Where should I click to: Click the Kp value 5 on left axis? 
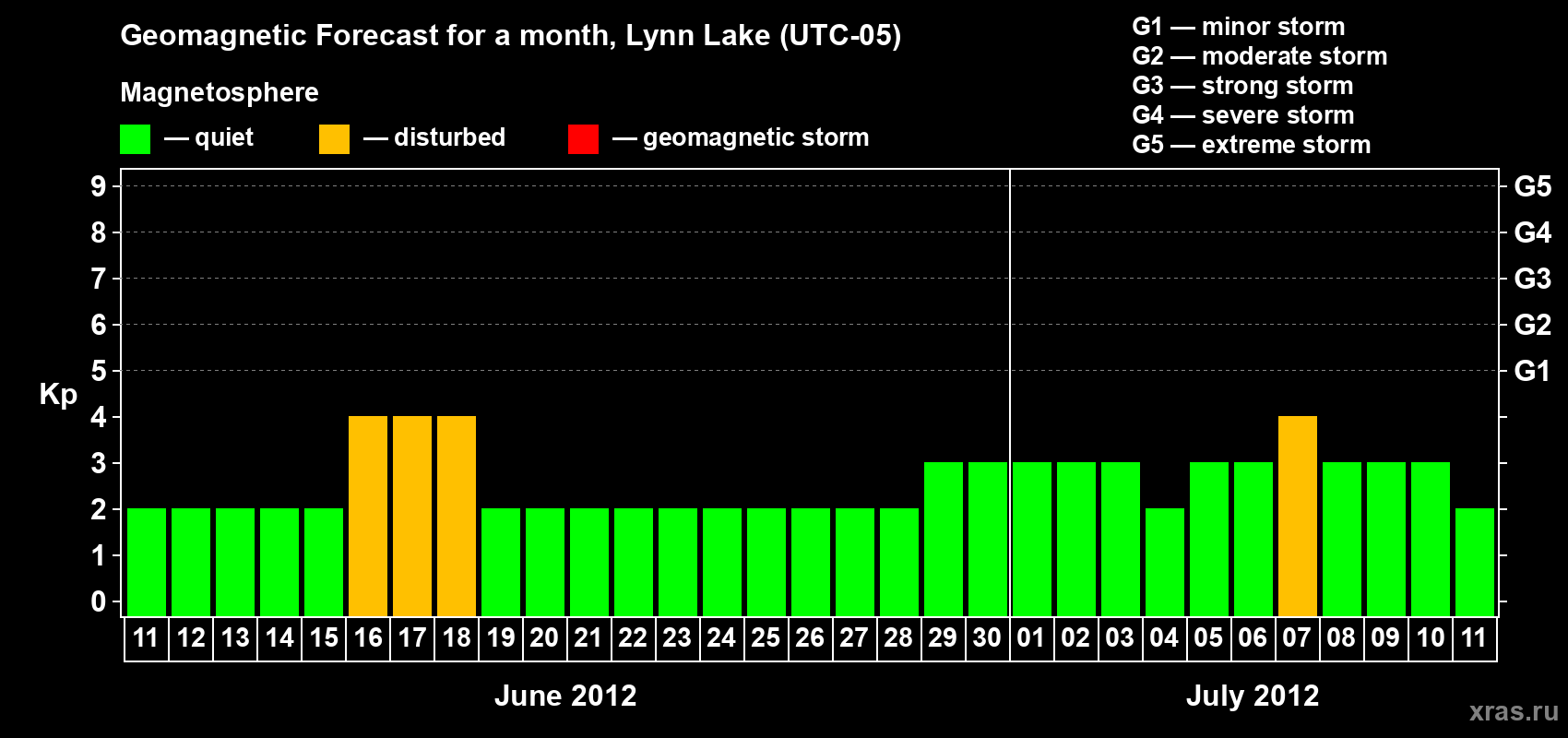click(x=99, y=371)
